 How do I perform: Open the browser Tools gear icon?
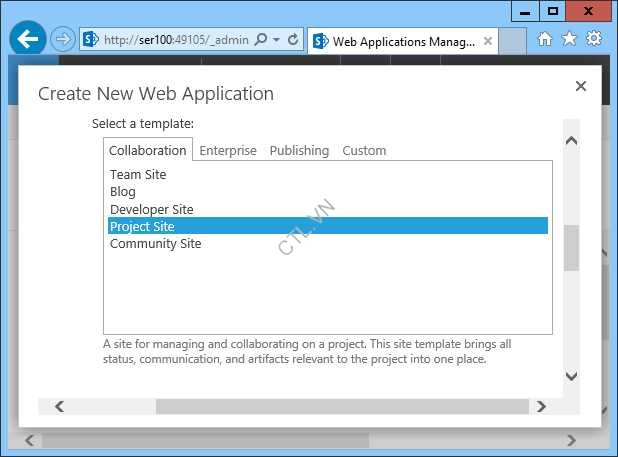point(594,39)
